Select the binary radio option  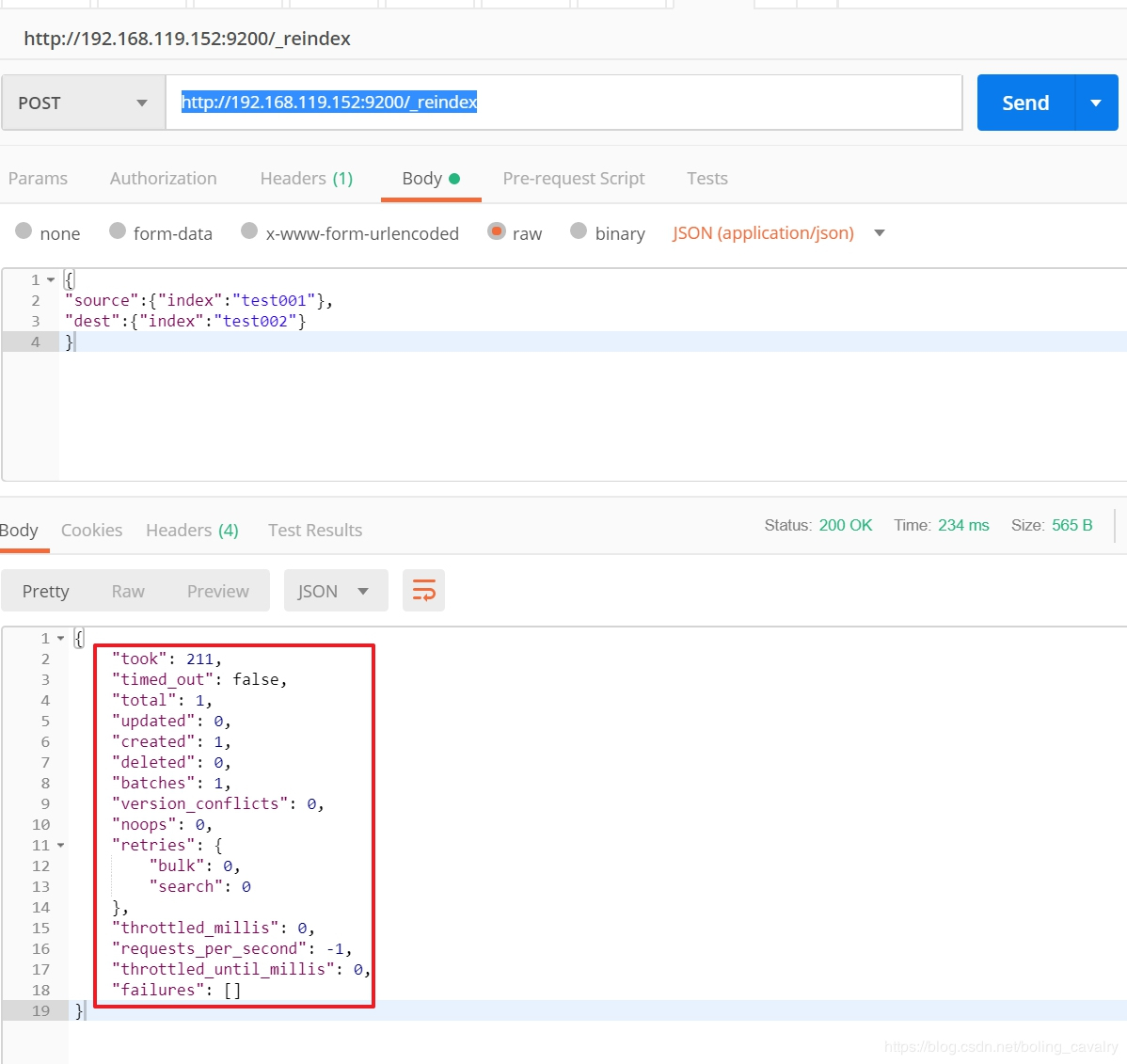[579, 230]
